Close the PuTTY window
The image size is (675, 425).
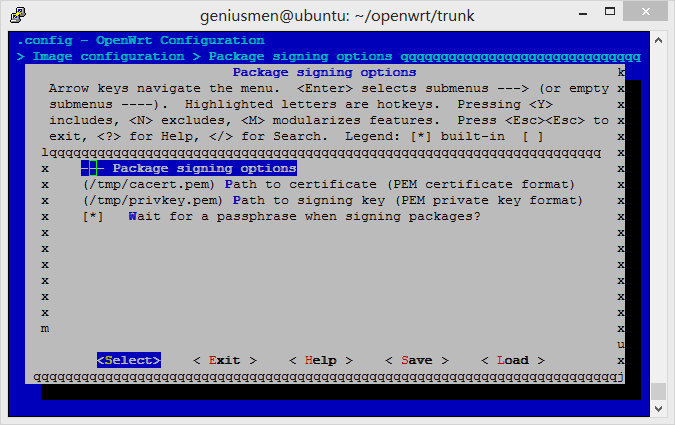point(645,12)
